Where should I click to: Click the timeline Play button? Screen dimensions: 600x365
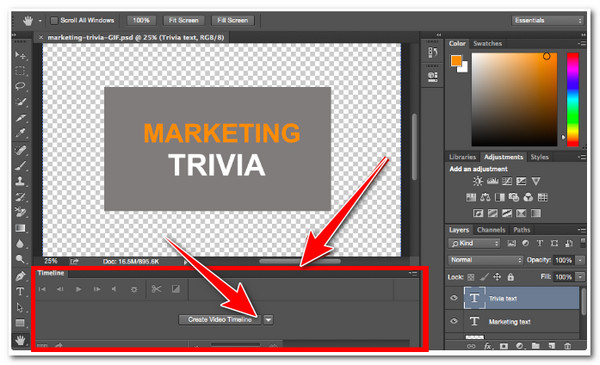click(78, 289)
